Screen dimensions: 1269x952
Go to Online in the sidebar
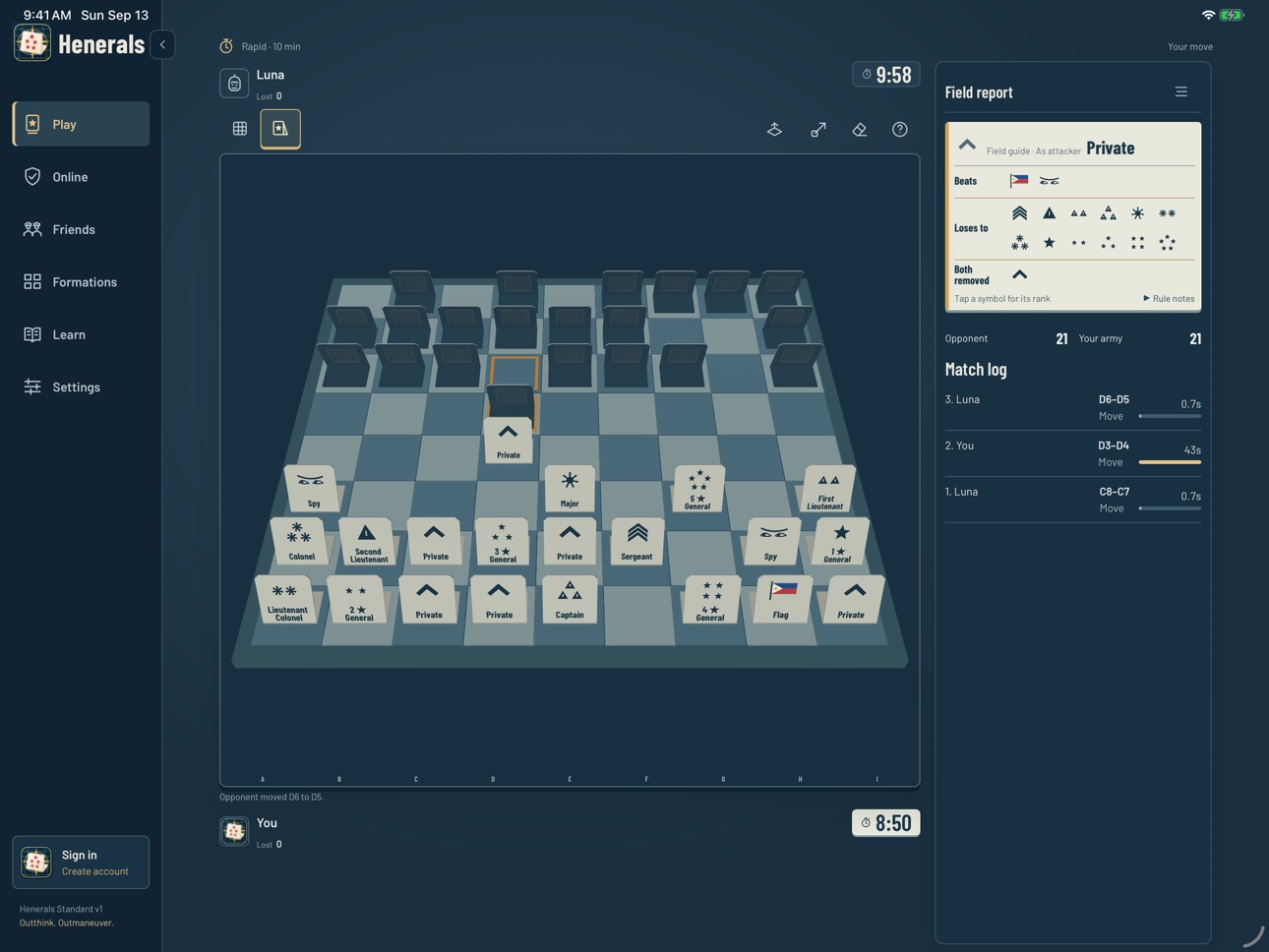coord(81,177)
